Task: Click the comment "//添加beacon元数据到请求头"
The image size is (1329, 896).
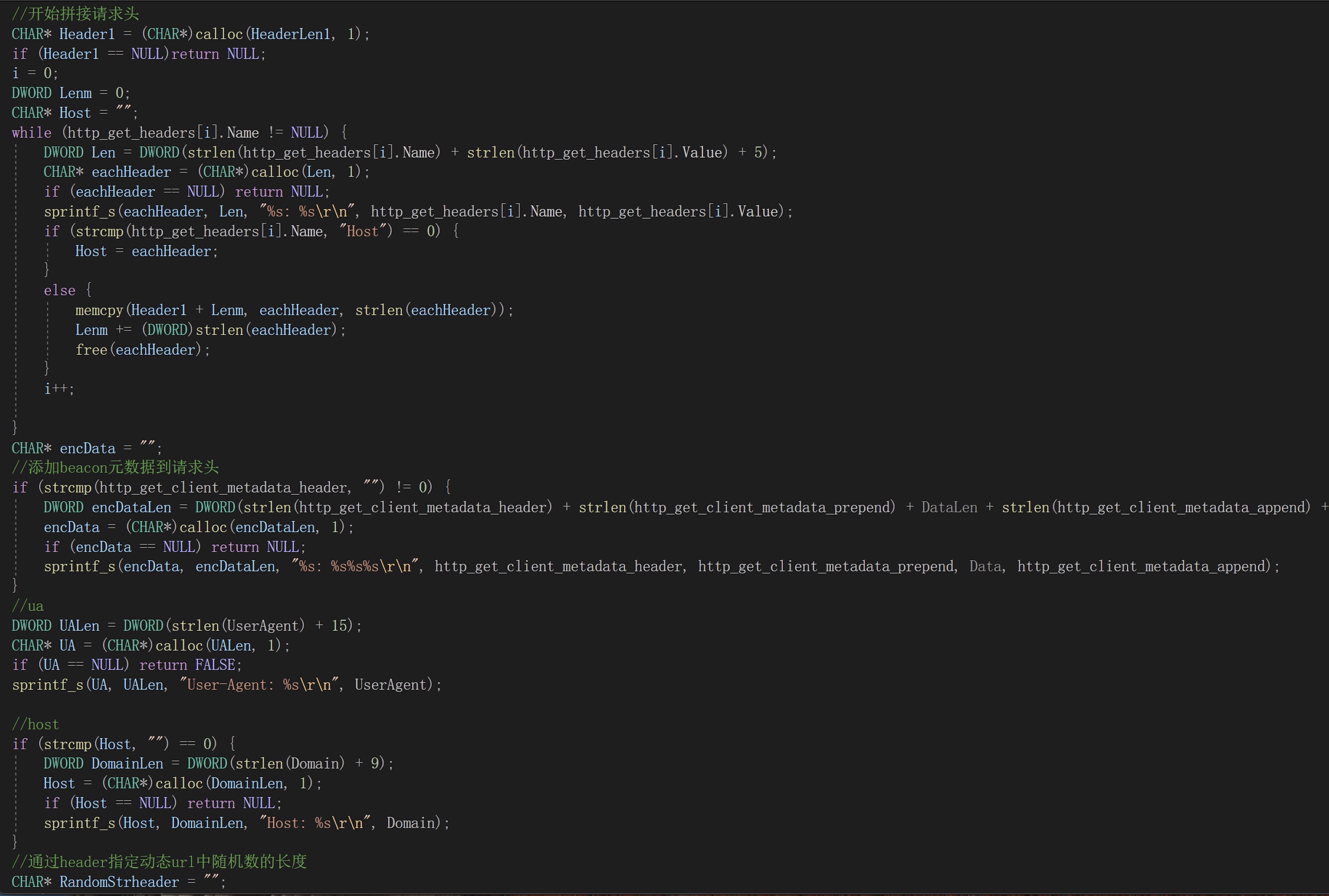Action: click(x=115, y=468)
